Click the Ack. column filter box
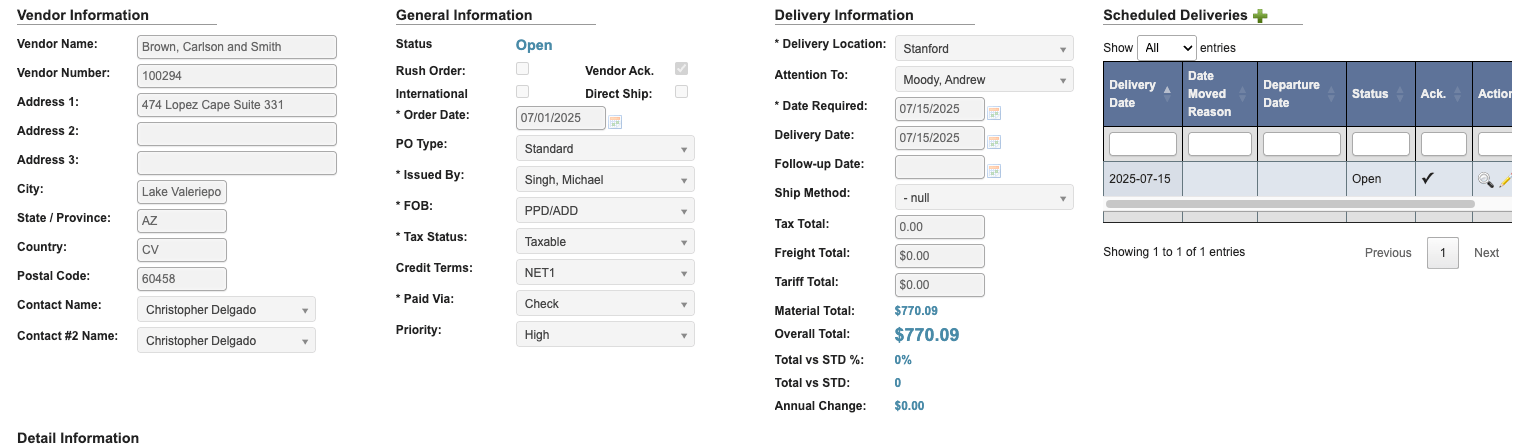This screenshot has width=1524, height=444. pos(1444,144)
